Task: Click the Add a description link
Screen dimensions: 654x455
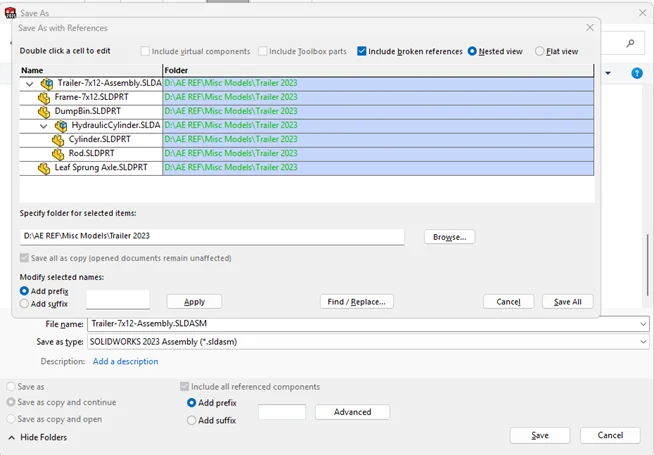Action: point(125,361)
